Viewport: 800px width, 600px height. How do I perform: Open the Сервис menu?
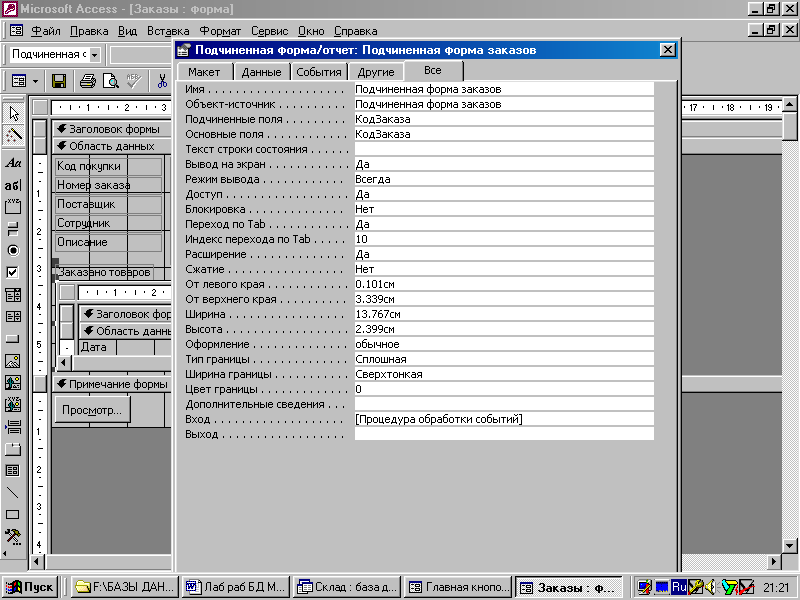click(x=269, y=31)
